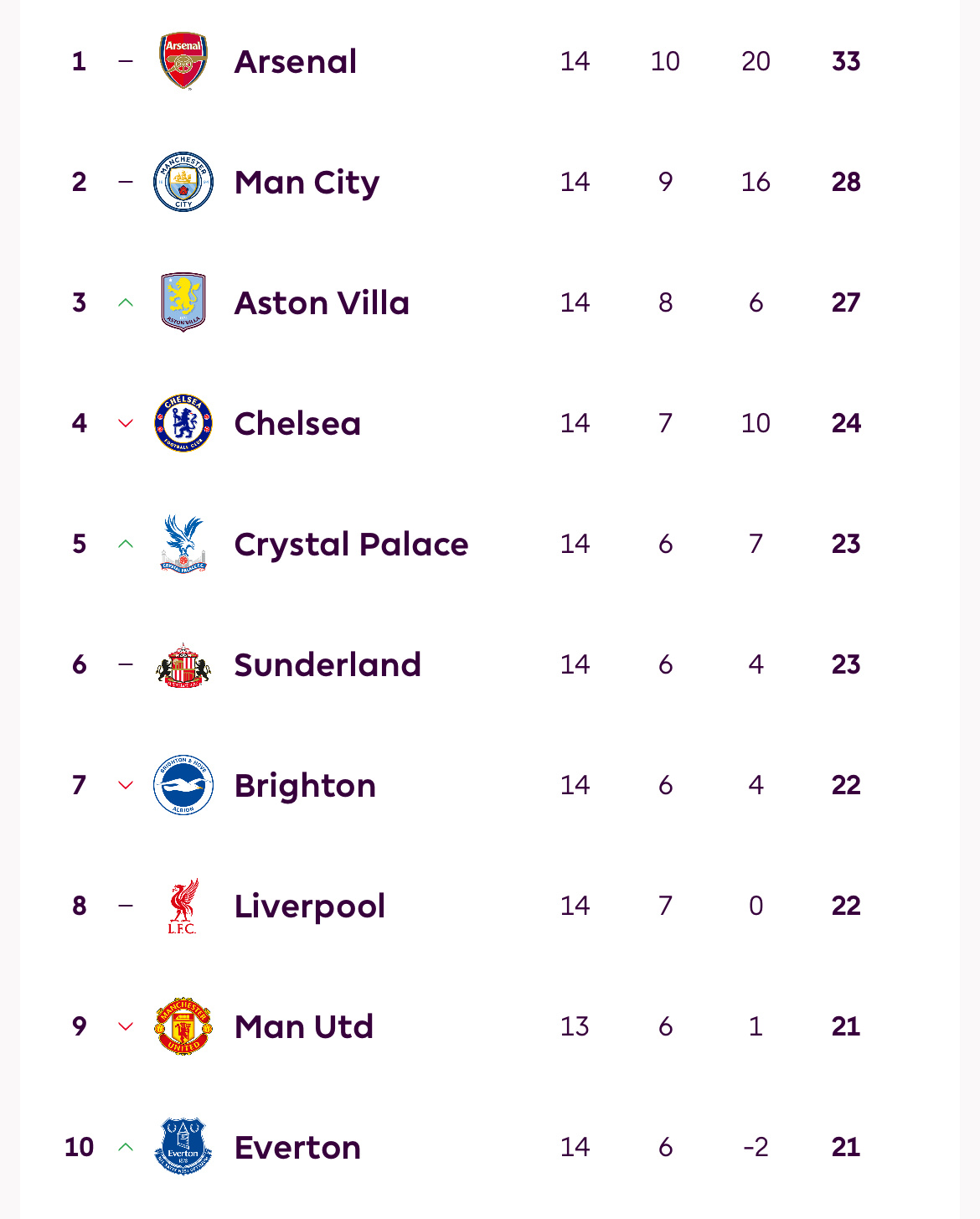Click the Brighton team name
This screenshot has width=980, height=1219.
(x=305, y=786)
